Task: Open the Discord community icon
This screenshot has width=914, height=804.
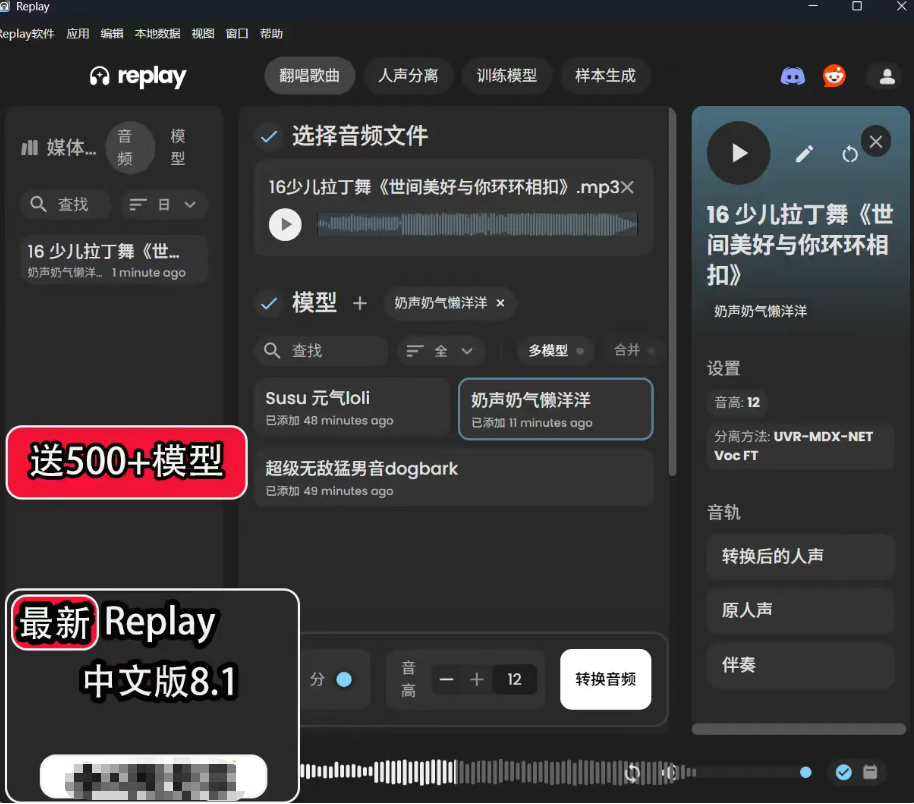Action: [x=793, y=76]
